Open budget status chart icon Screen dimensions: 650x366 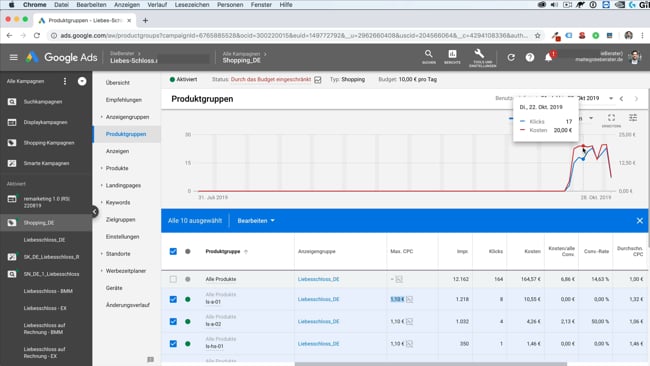click(x=318, y=80)
